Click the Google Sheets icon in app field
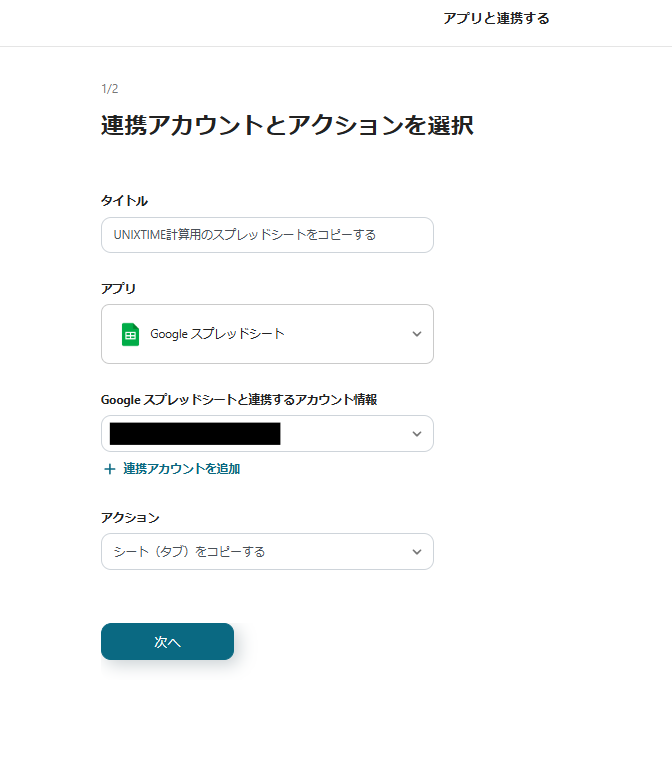This screenshot has height=781, width=672. pyautogui.click(x=130, y=334)
